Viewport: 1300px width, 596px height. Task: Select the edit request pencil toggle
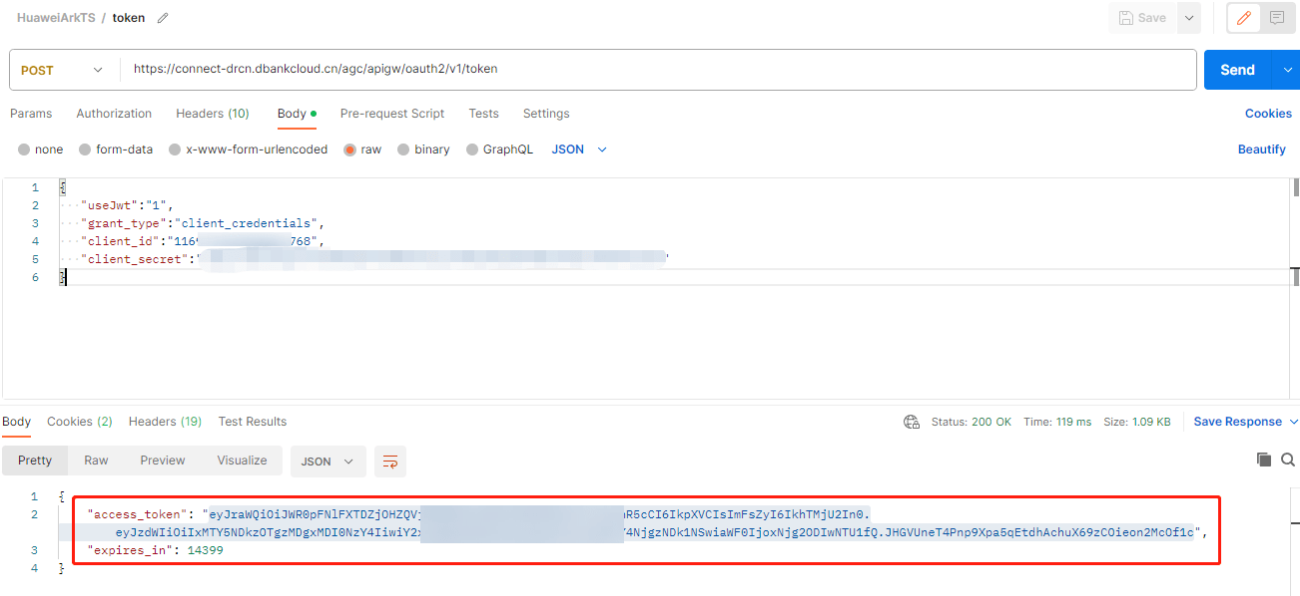[1244, 18]
